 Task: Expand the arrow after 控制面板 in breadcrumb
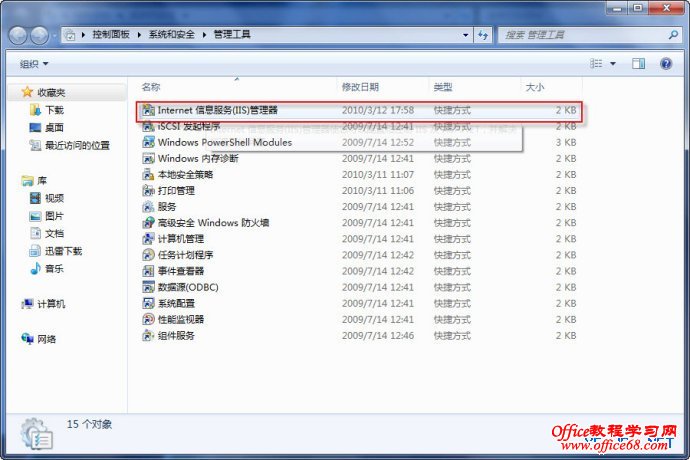tap(139, 35)
